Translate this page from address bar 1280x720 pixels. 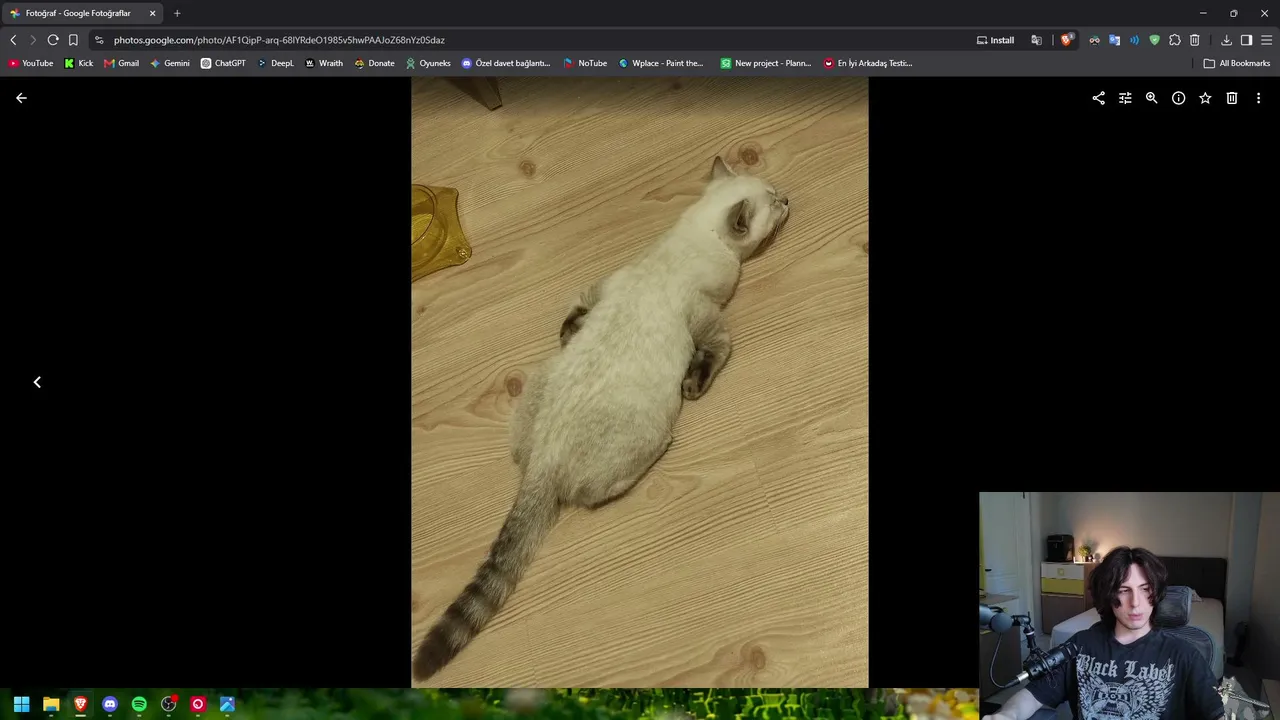pos(1036,40)
